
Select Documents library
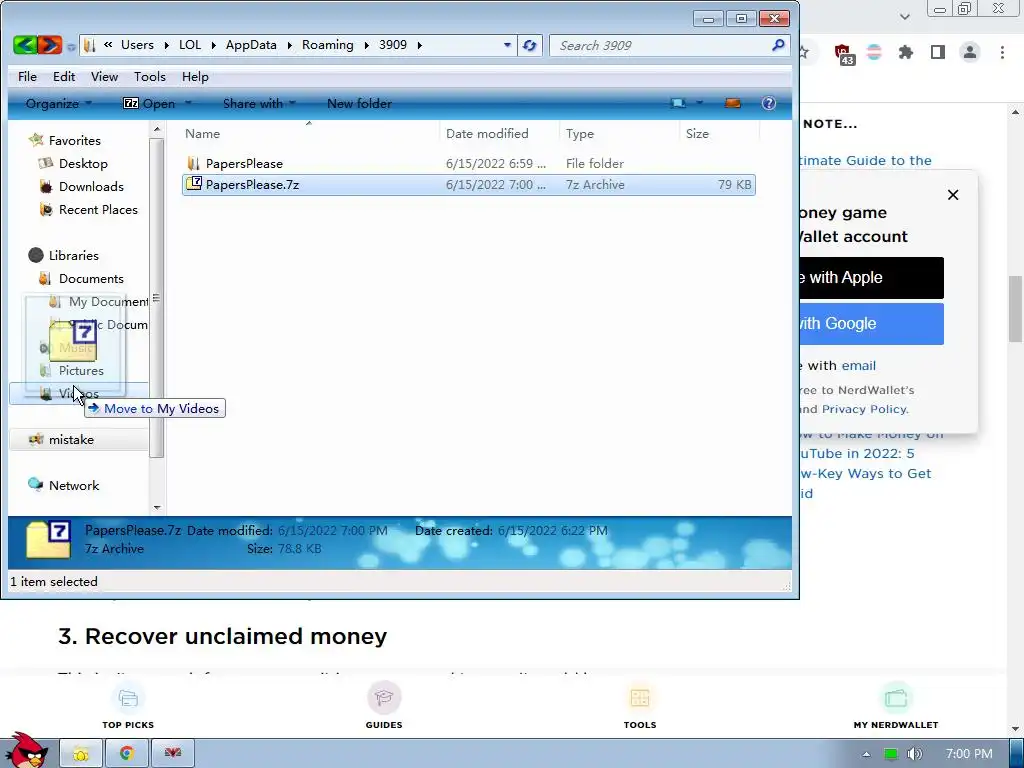click(x=91, y=279)
